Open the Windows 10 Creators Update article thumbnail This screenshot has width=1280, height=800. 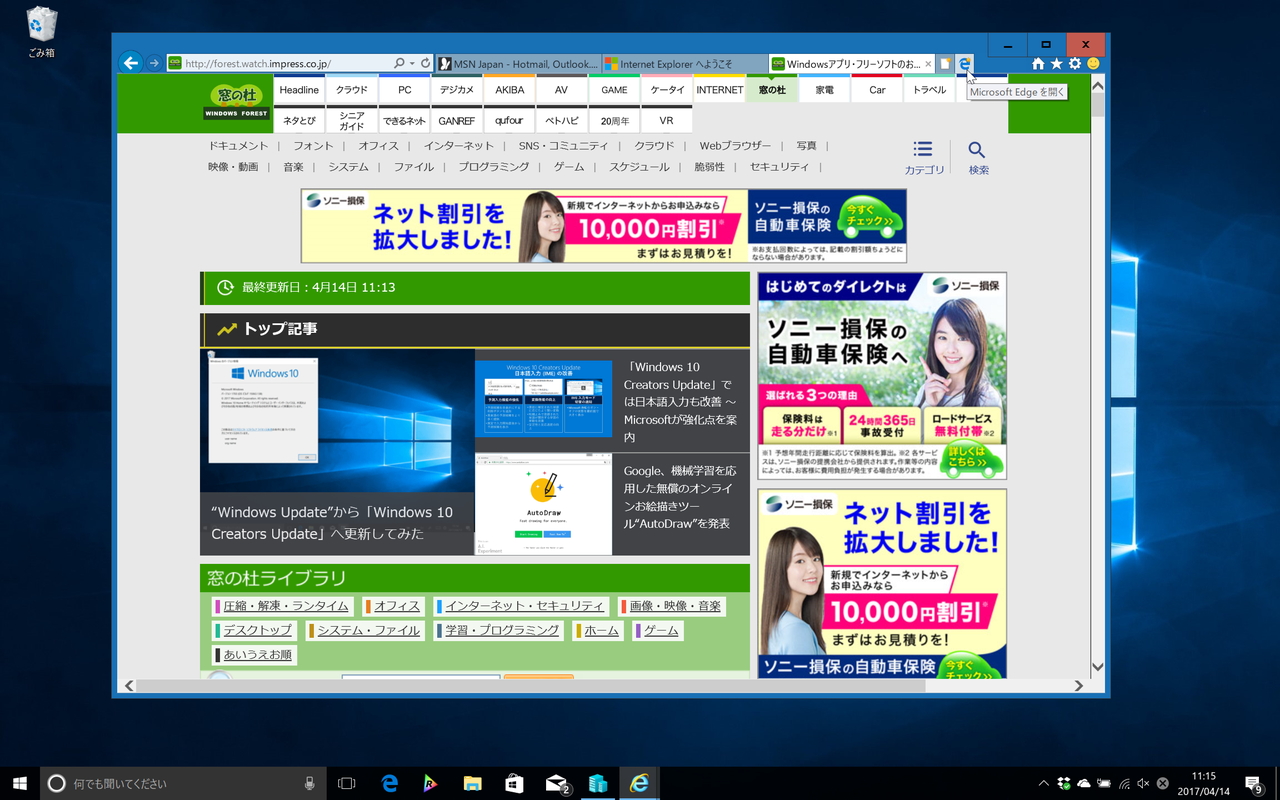click(x=544, y=397)
